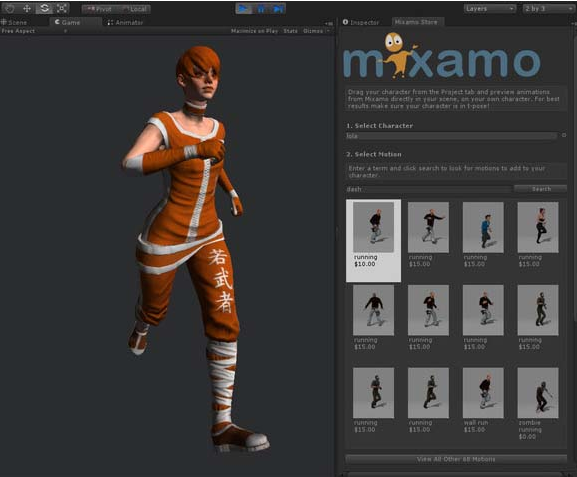Open the 2 by 3 layout dropdown
Image resolution: width=577 pixels, height=477 pixels.
point(548,8)
